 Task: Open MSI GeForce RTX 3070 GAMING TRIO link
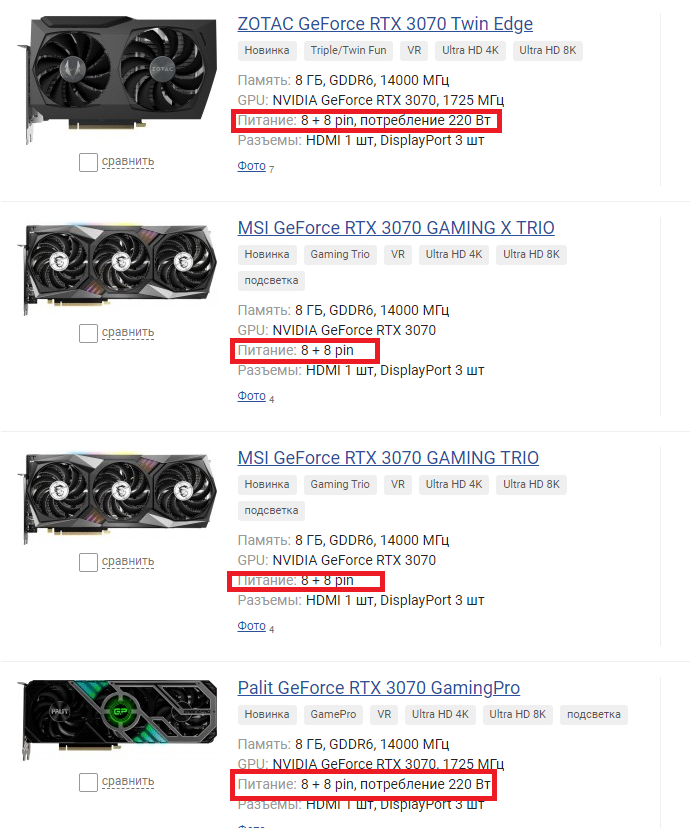point(388,458)
